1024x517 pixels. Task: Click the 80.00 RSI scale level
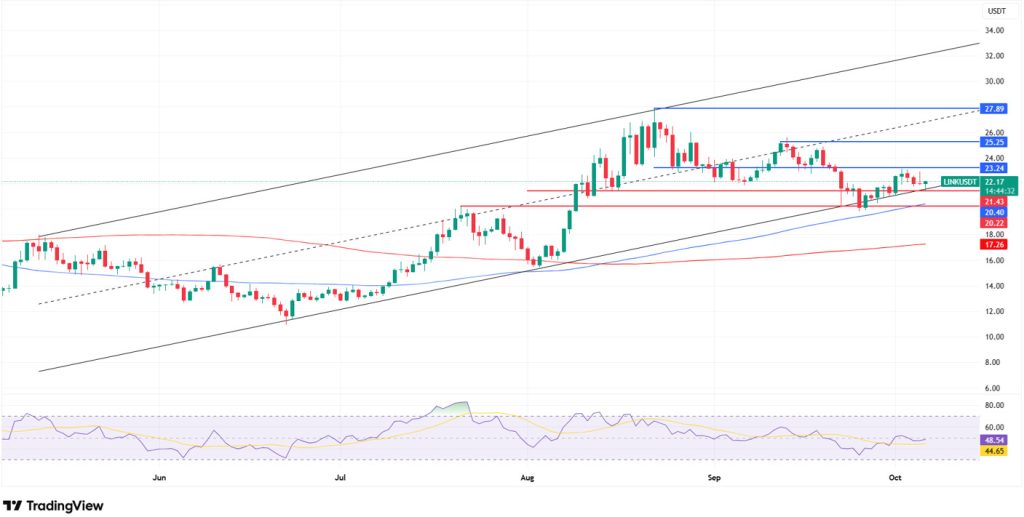(x=994, y=406)
